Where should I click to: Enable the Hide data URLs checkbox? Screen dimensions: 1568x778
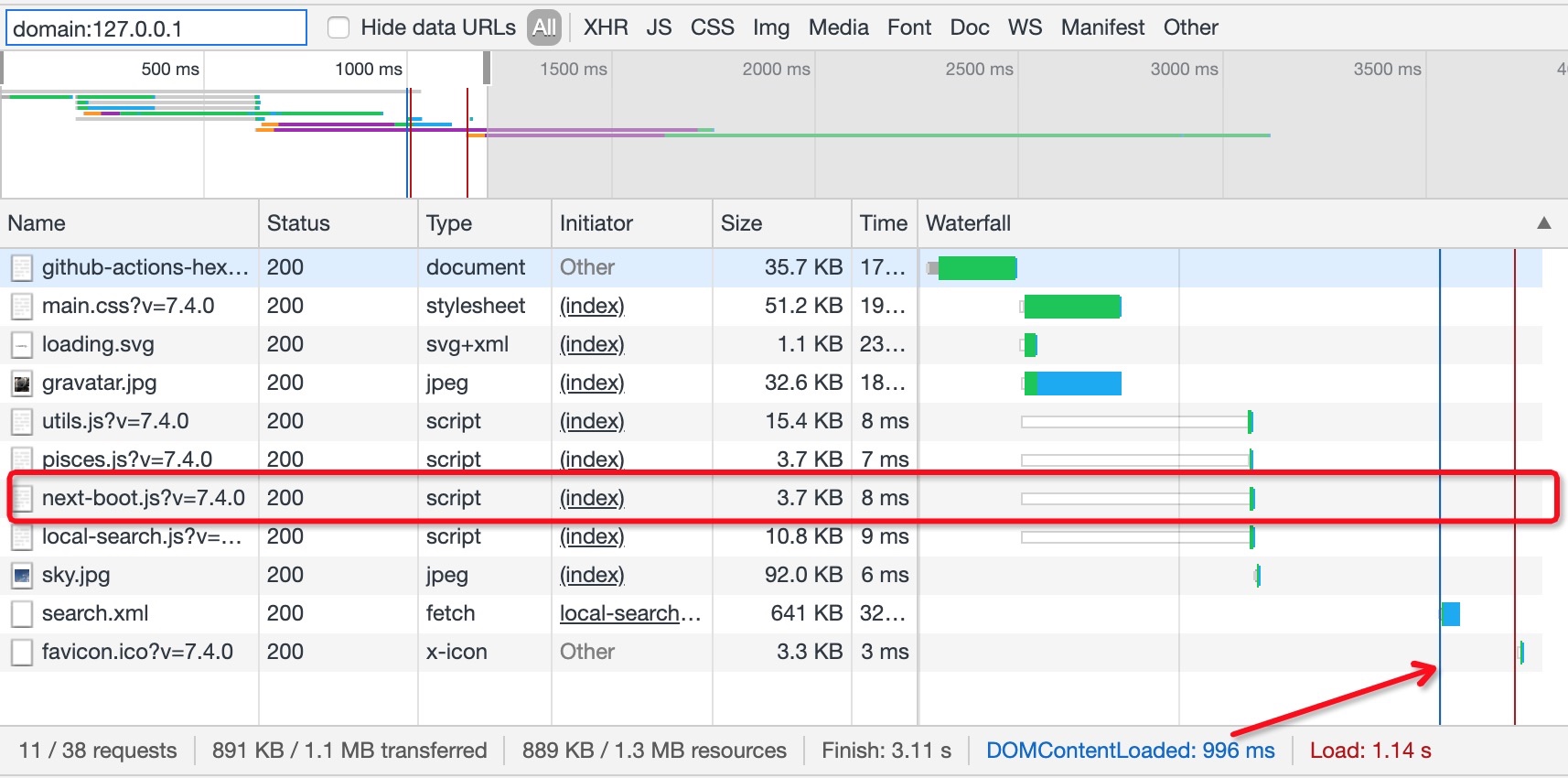click(x=338, y=27)
